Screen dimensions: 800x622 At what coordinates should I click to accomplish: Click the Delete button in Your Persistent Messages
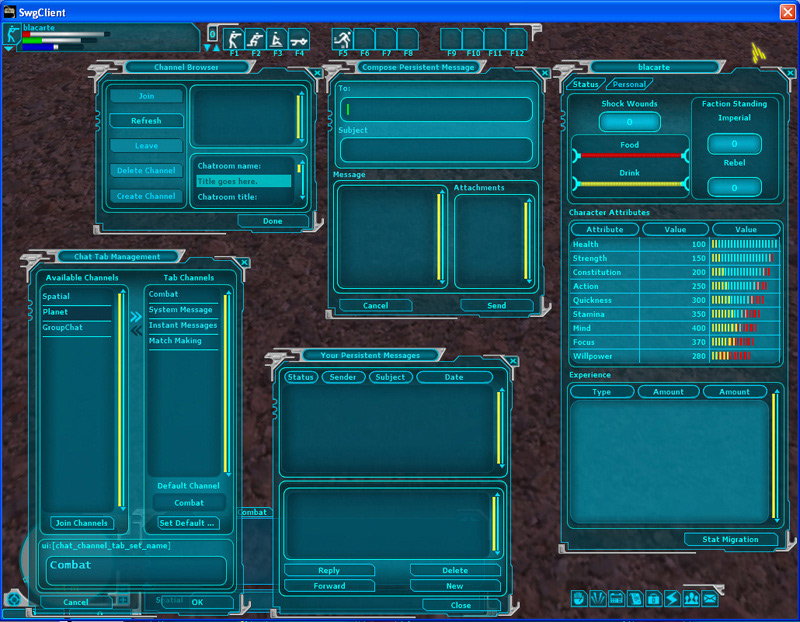455,570
